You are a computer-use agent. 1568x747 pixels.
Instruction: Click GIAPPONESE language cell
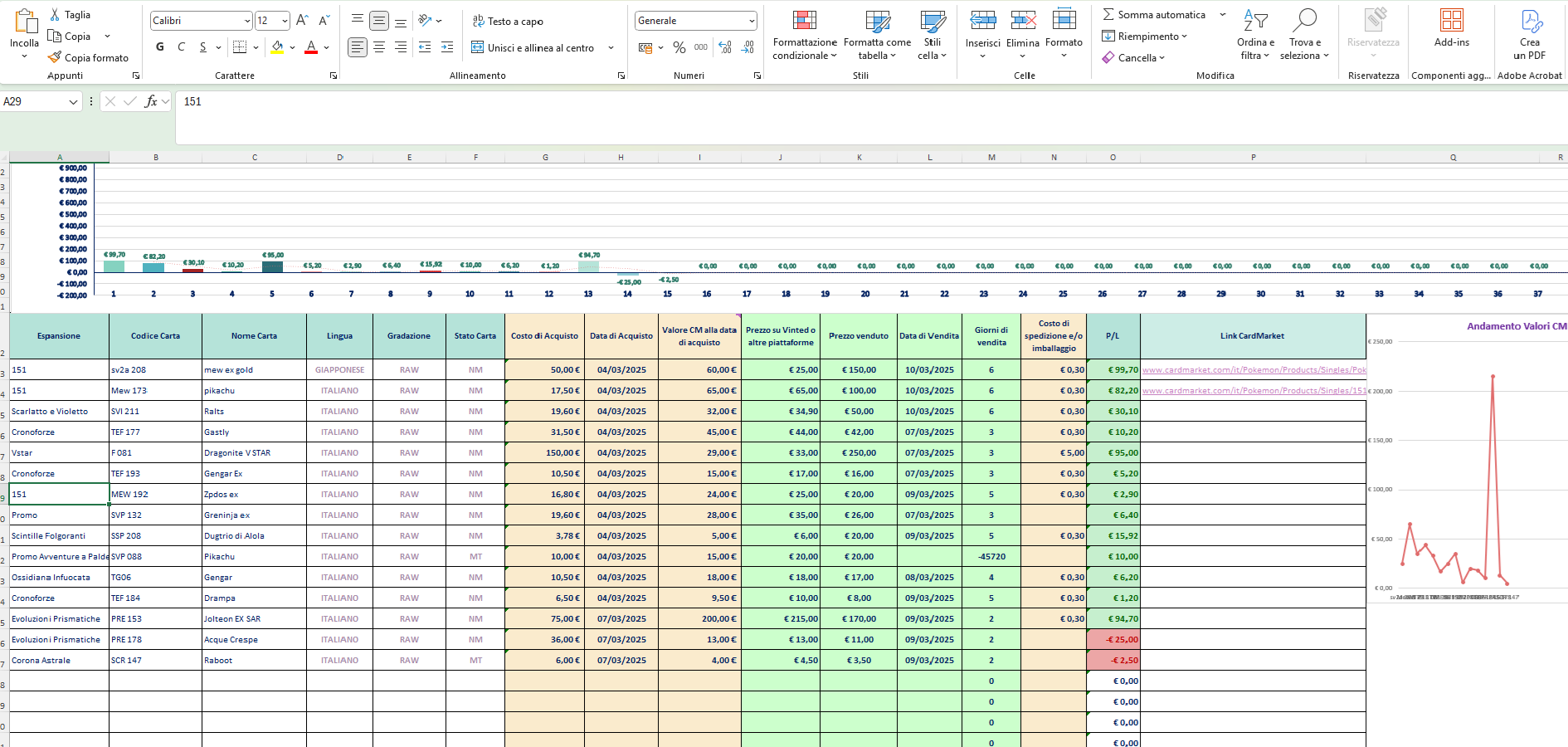click(x=339, y=370)
